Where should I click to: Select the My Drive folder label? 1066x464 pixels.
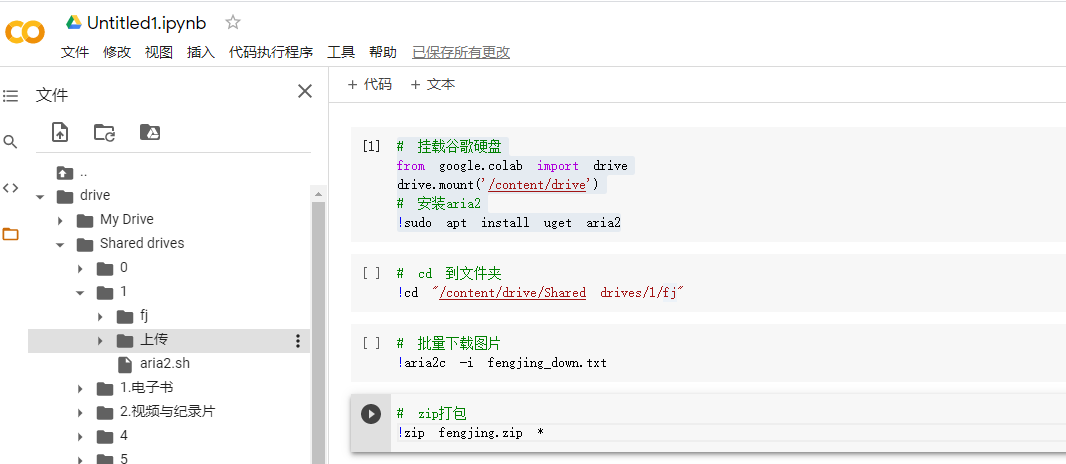126,219
